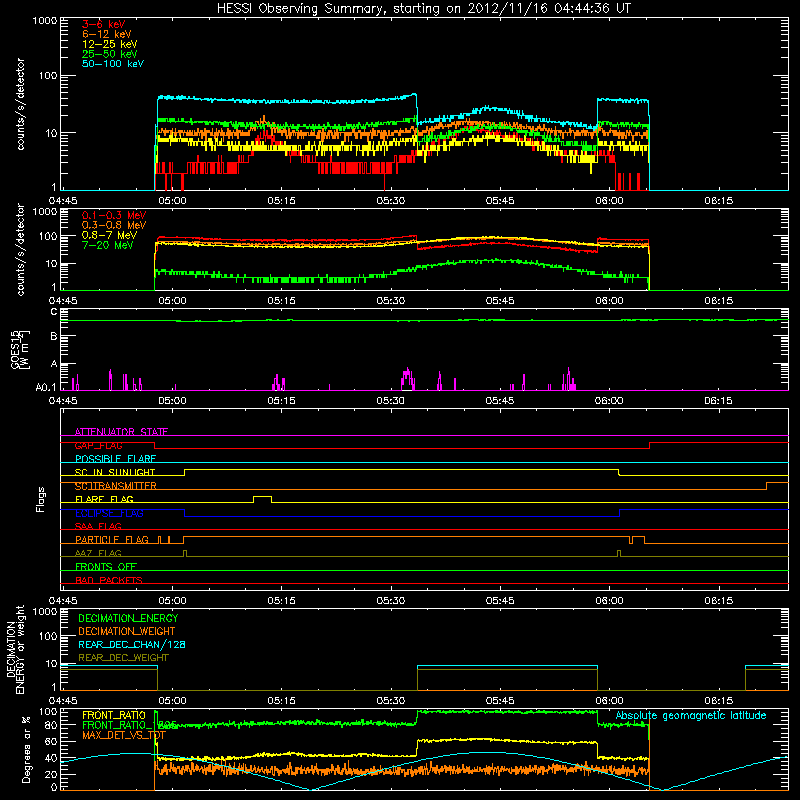This screenshot has height=800, width=800.
Task: Click the SC_TRANSMITTER flag label
Action: 116,486
